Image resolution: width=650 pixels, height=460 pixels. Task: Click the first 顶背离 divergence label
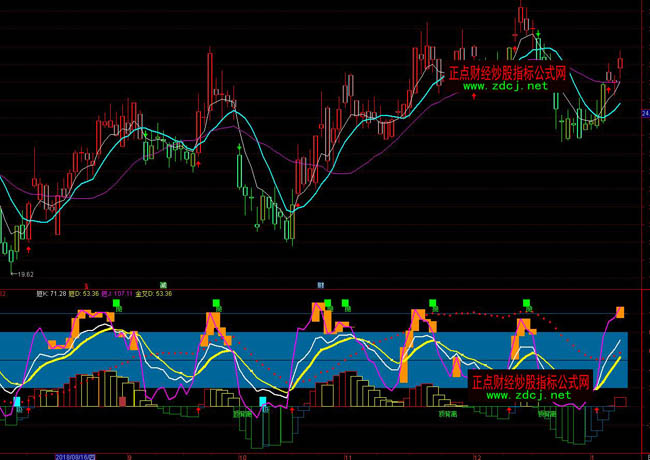pyautogui.click(x=244, y=413)
